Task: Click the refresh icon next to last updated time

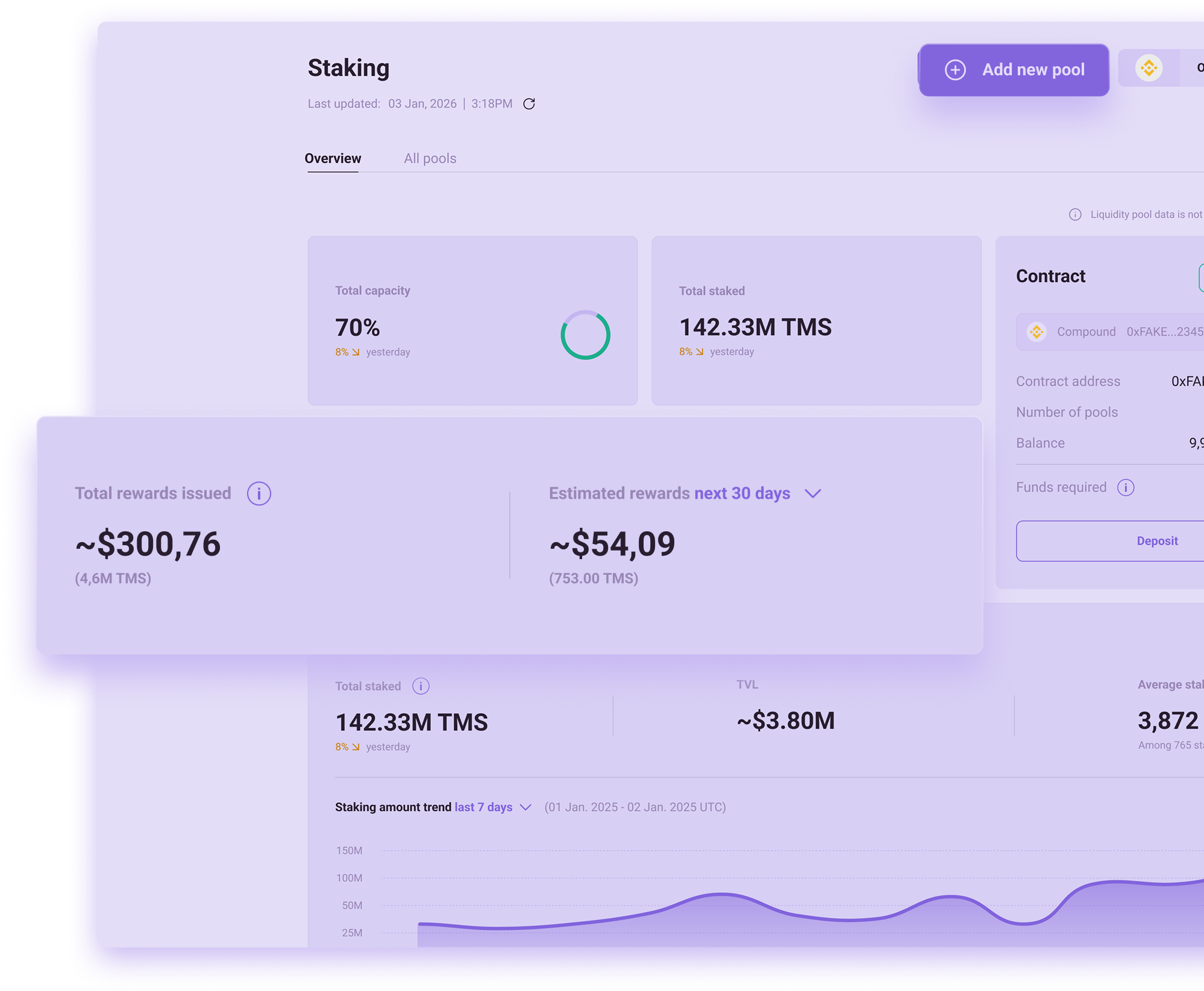Action: click(x=529, y=103)
